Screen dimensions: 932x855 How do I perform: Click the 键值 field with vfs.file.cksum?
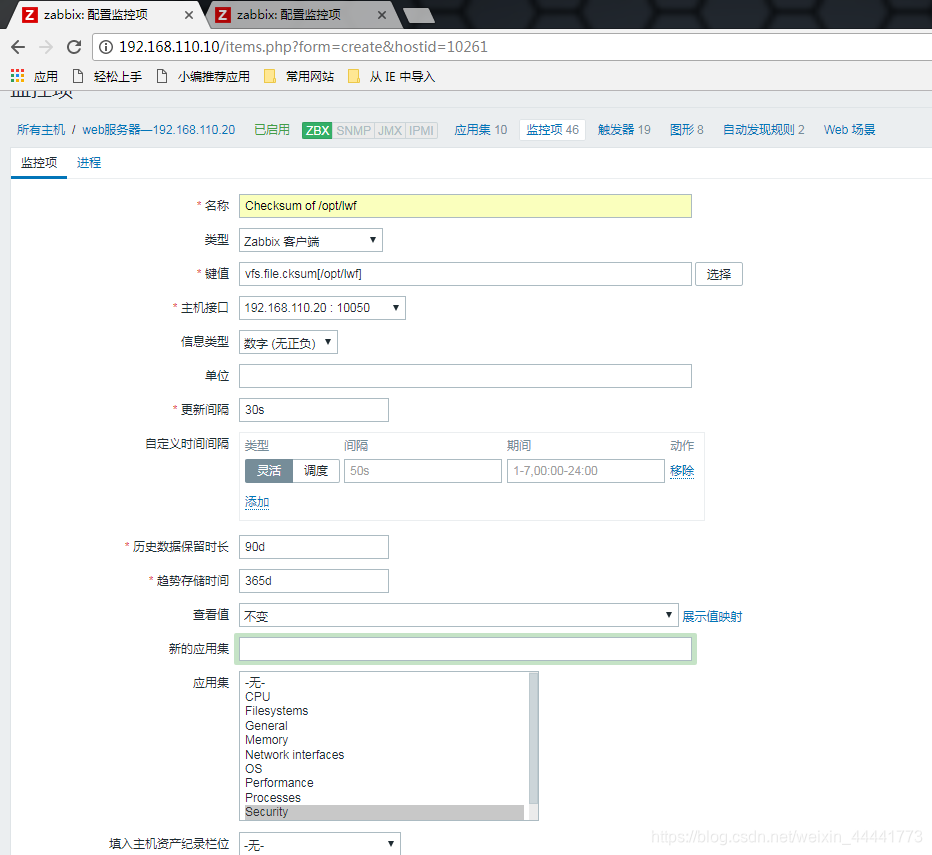[465, 274]
